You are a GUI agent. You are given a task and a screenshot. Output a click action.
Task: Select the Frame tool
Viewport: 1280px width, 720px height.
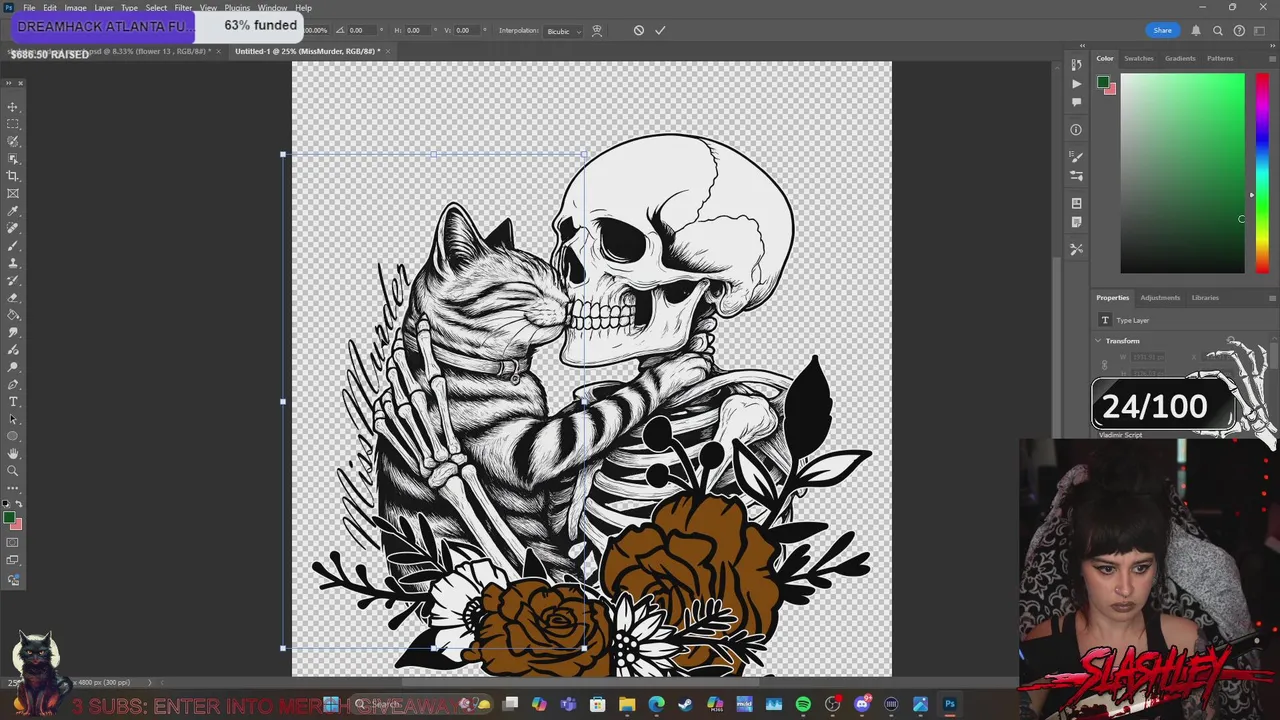pyautogui.click(x=13, y=193)
